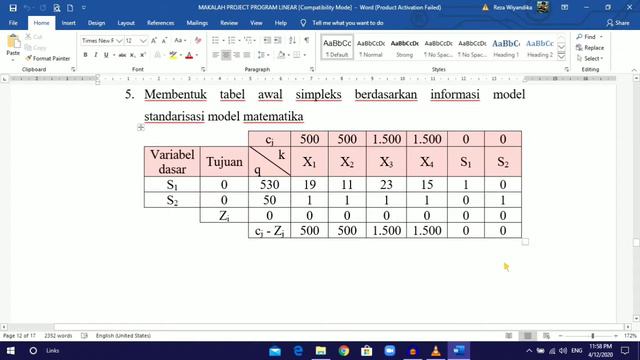Click the table move handle icon
The height and width of the screenshot is (360, 640).
pos(141,127)
